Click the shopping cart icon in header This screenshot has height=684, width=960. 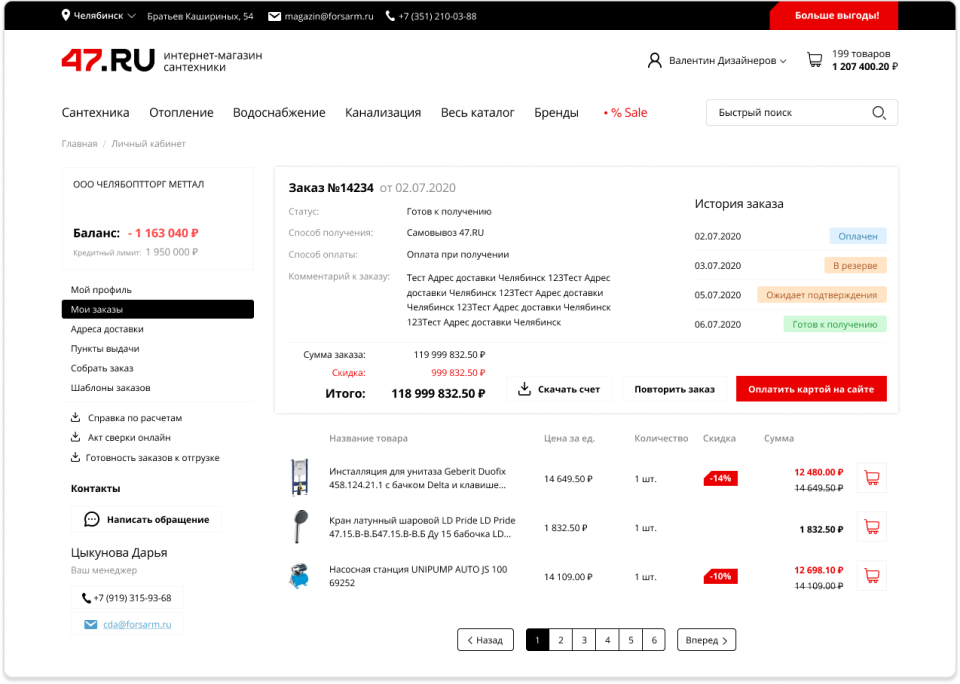[814, 60]
